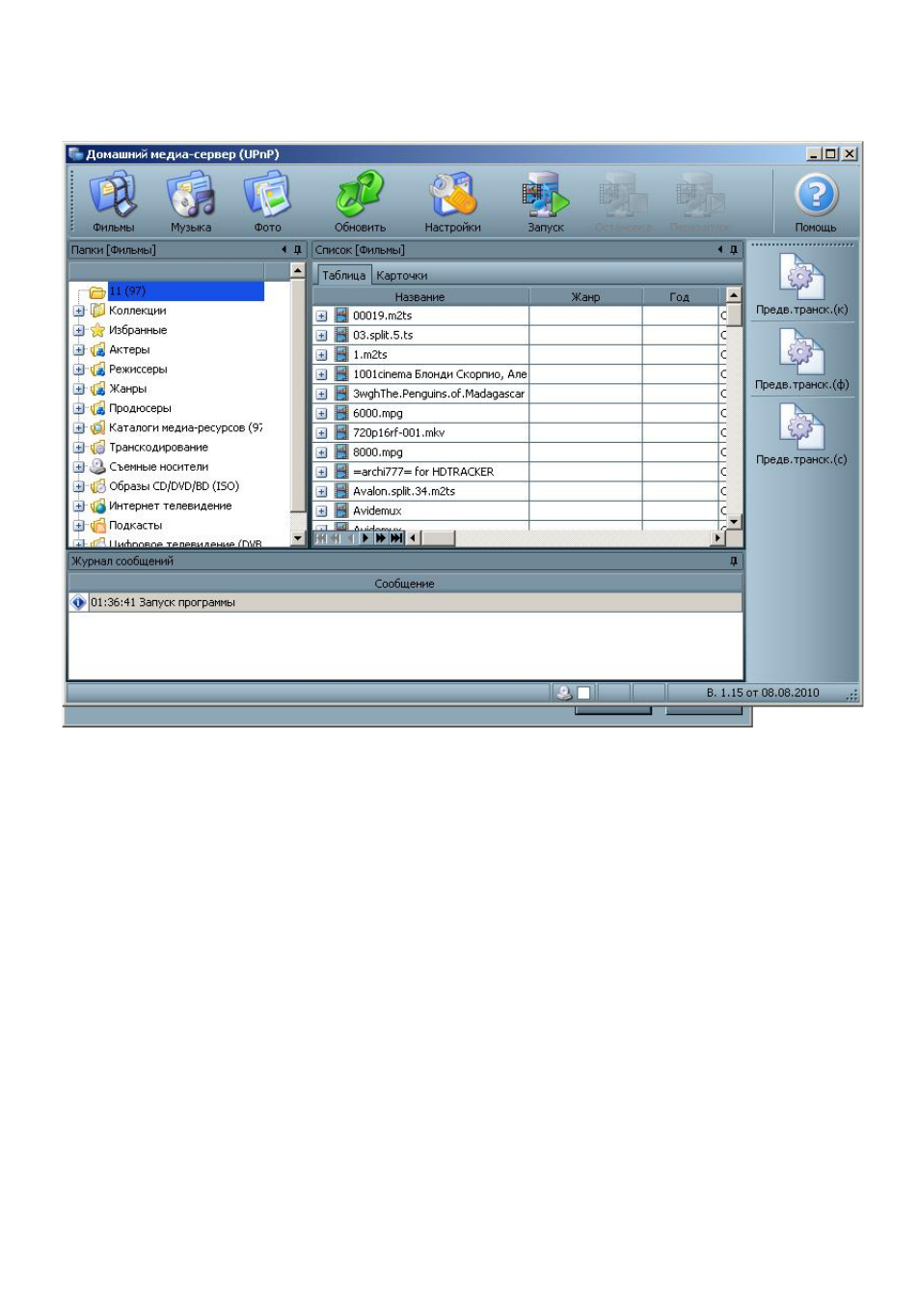Click the Сообщение column header
The image size is (919, 1316).
tap(405, 584)
